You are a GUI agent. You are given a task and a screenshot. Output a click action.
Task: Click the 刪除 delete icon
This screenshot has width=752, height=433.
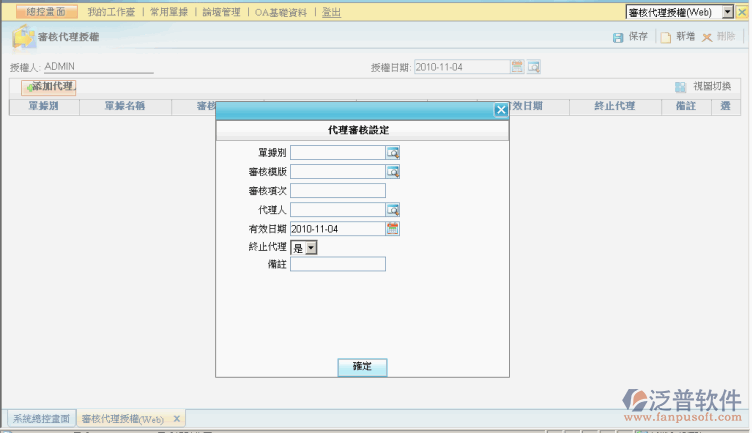click(x=707, y=37)
